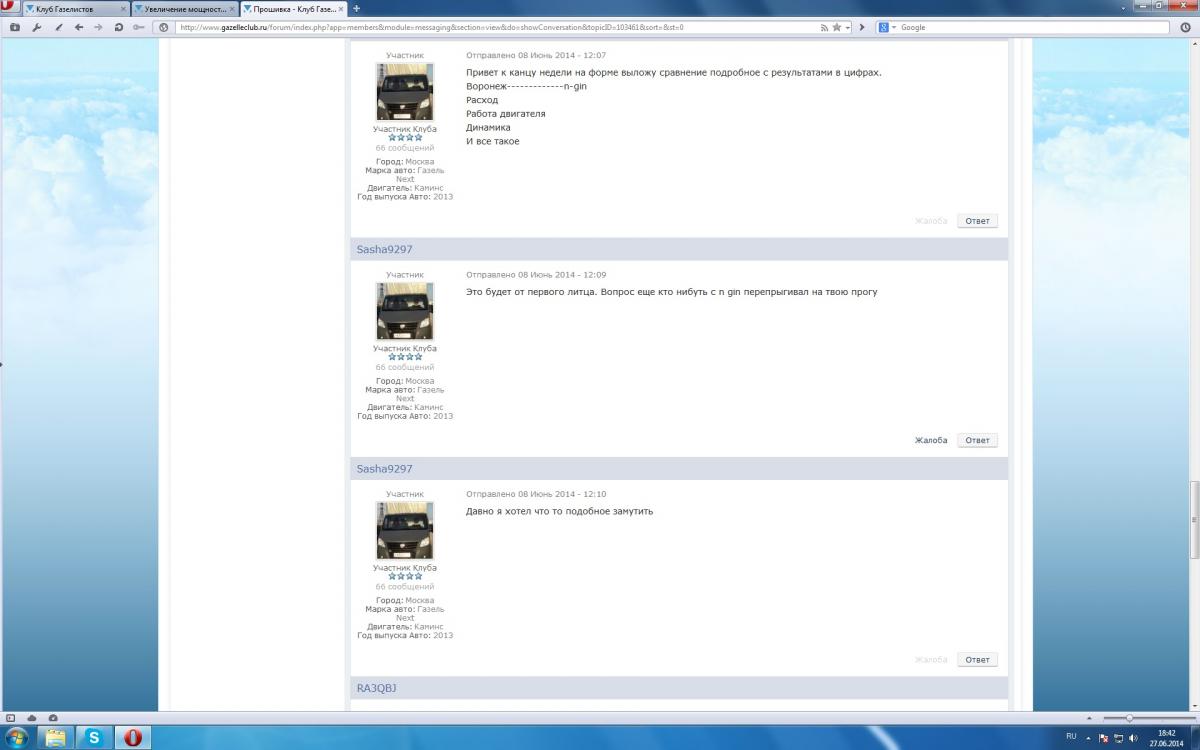Click the password key wand icon
The image size is (1200, 750).
pyautogui.click(x=139, y=27)
